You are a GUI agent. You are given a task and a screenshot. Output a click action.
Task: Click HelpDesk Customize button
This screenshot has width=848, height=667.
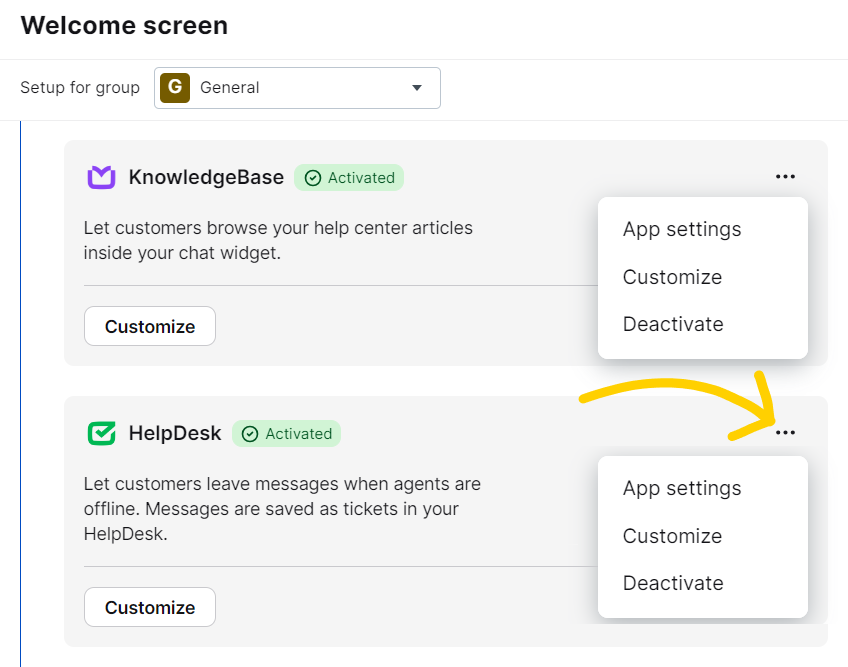(x=150, y=607)
